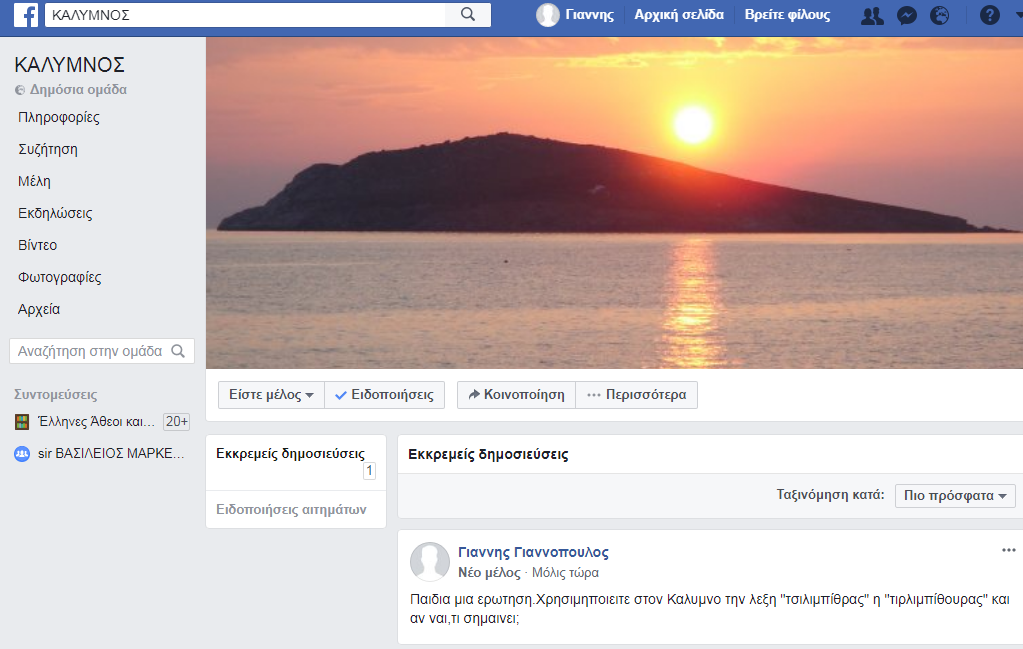Click the group search magnifier icon
Screen dimensions: 1023x649
pyautogui.click(x=179, y=351)
